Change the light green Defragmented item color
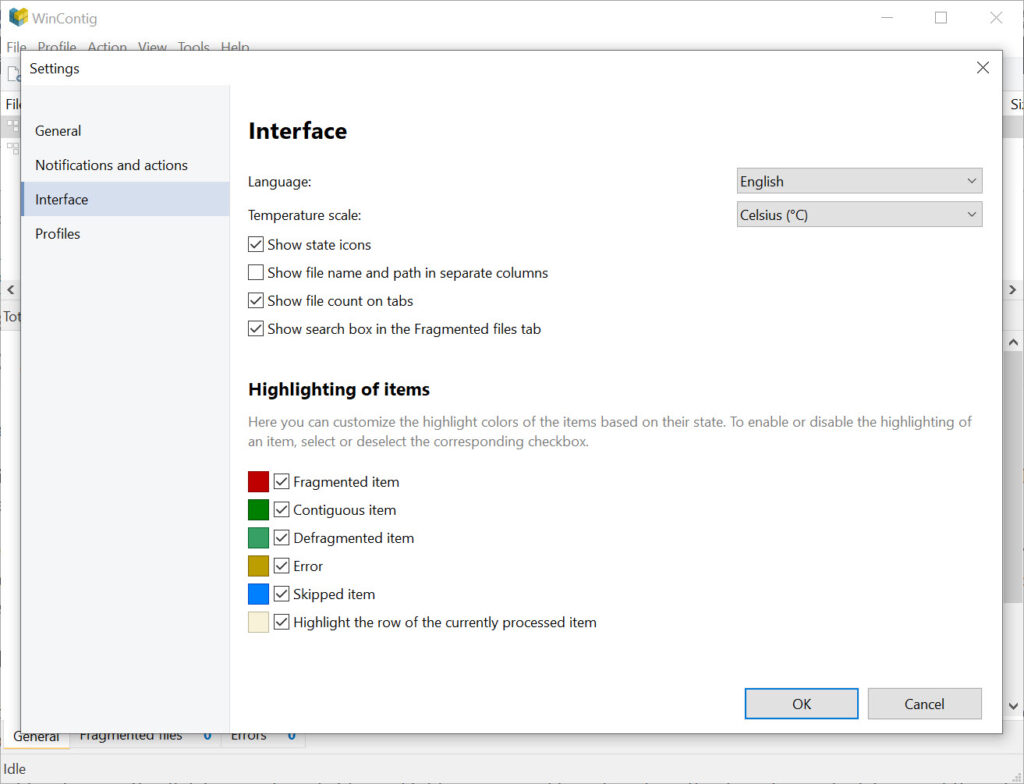Screen dimensions: 1024x784 [x=259, y=538]
